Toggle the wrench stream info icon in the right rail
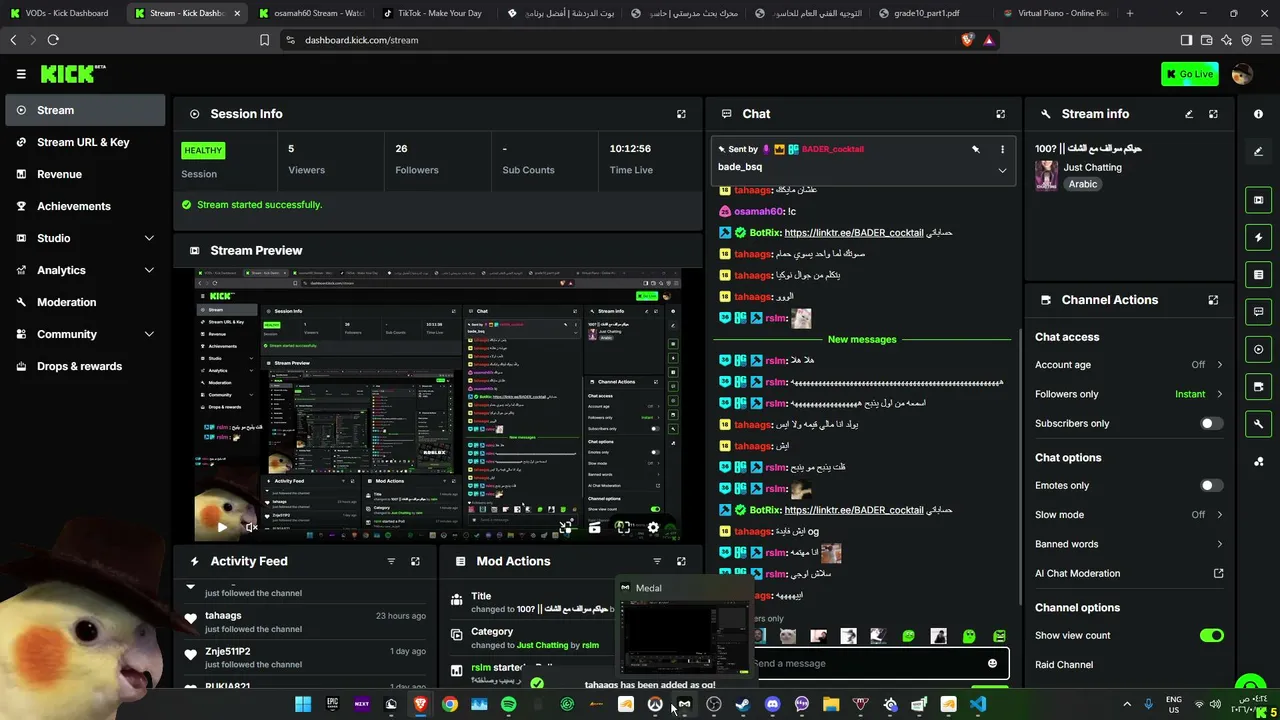The width and height of the screenshot is (1280, 720). [1258, 424]
